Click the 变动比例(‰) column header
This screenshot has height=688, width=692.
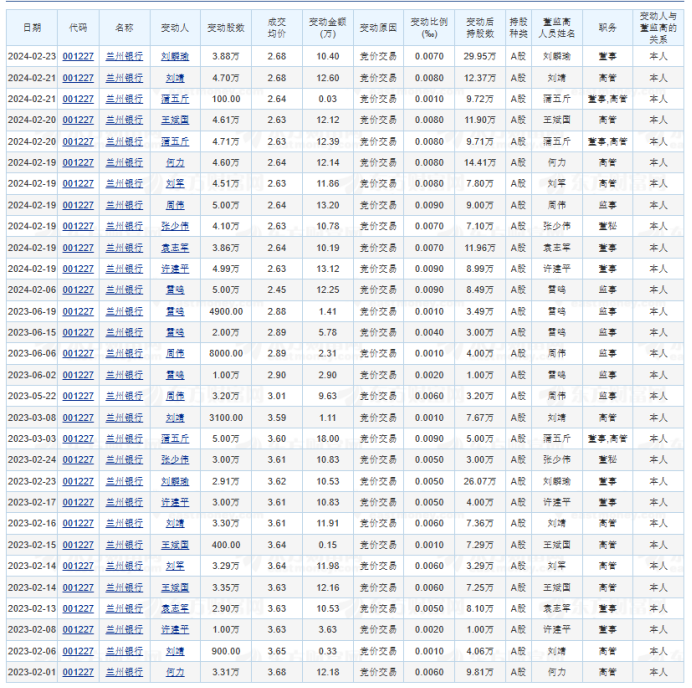coord(429,28)
